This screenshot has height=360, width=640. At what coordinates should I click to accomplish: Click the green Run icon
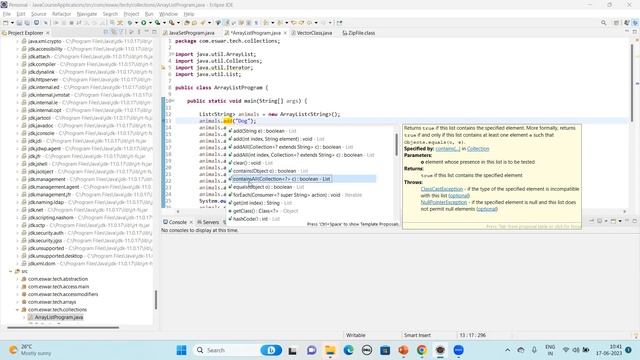tap(143, 23)
